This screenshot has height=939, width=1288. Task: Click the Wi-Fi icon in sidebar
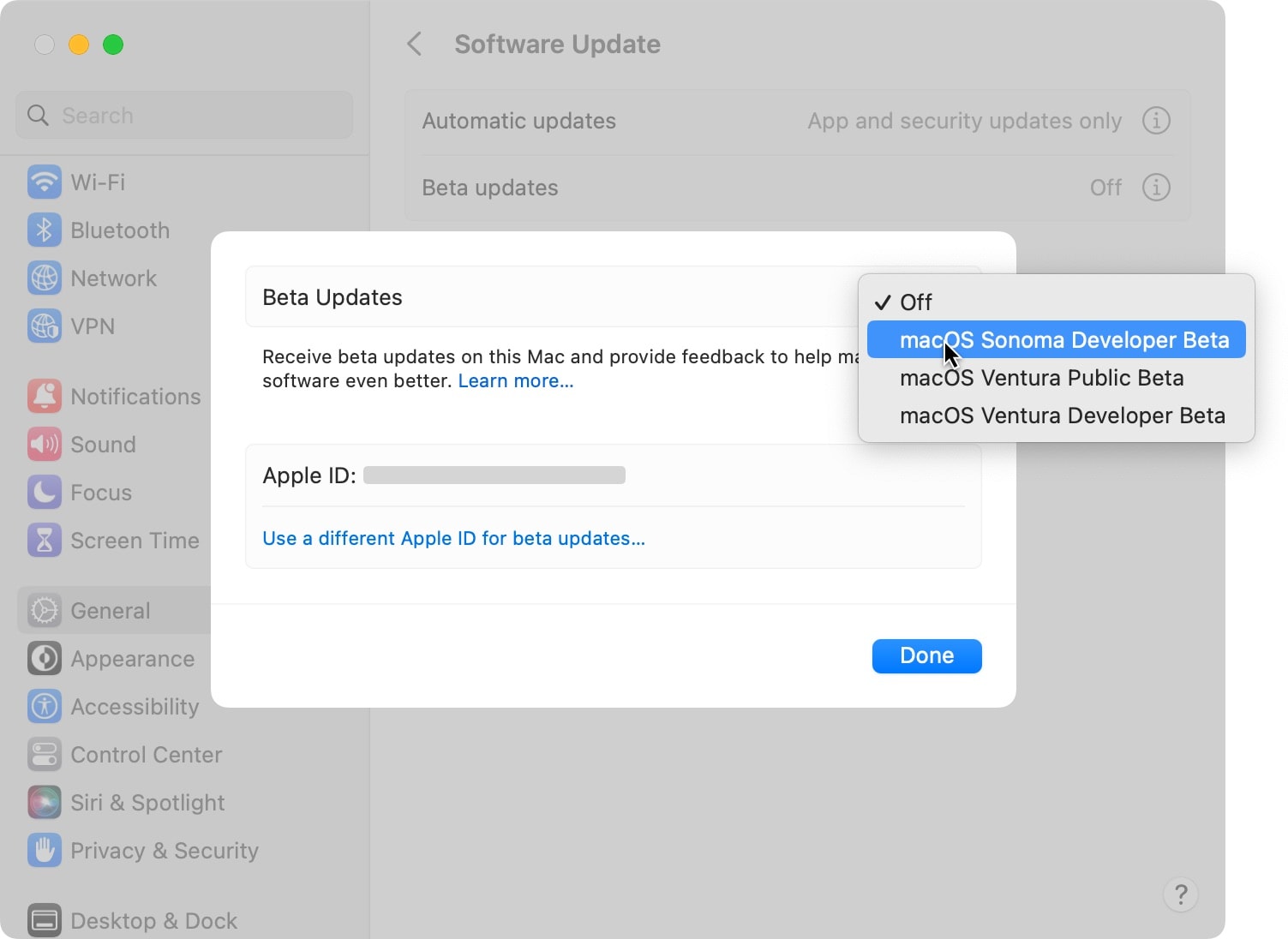[44, 182]
